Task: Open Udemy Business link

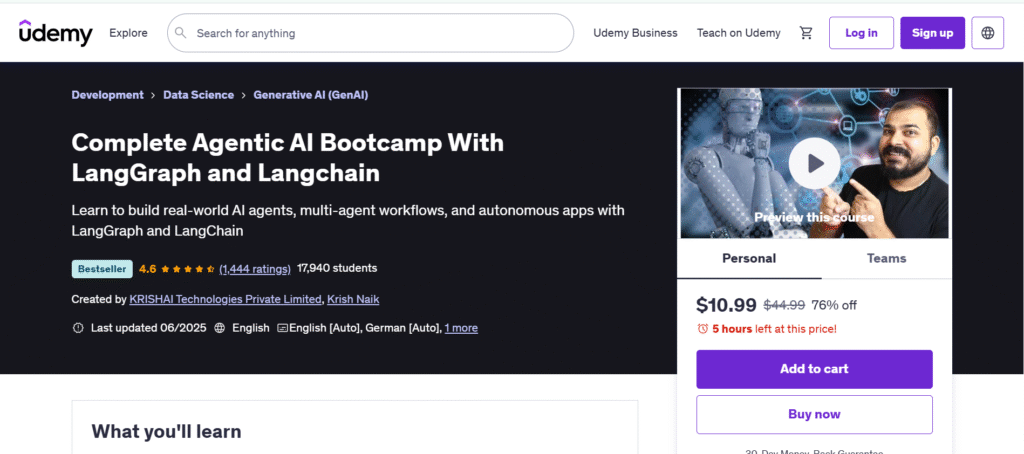Action: coord(635,33)
